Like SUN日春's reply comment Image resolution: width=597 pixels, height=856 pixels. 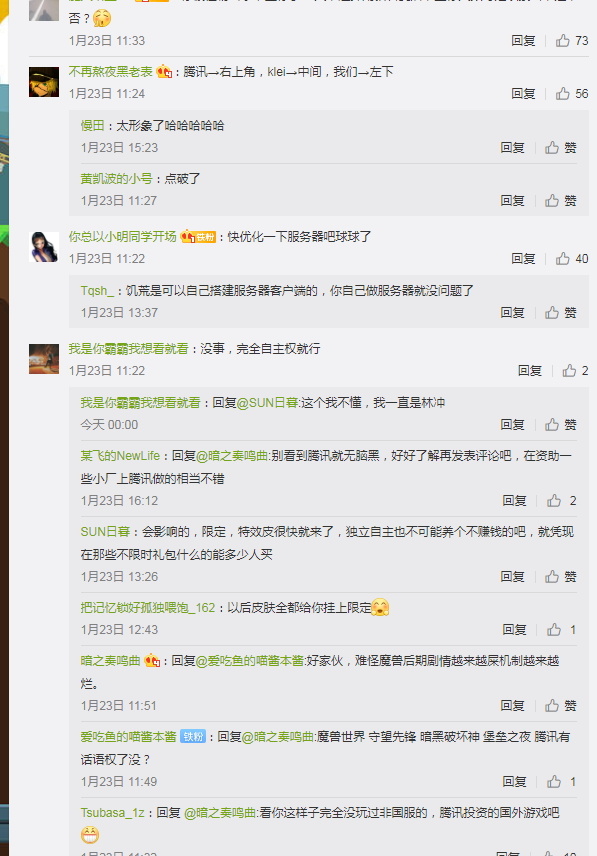(560, 576)
